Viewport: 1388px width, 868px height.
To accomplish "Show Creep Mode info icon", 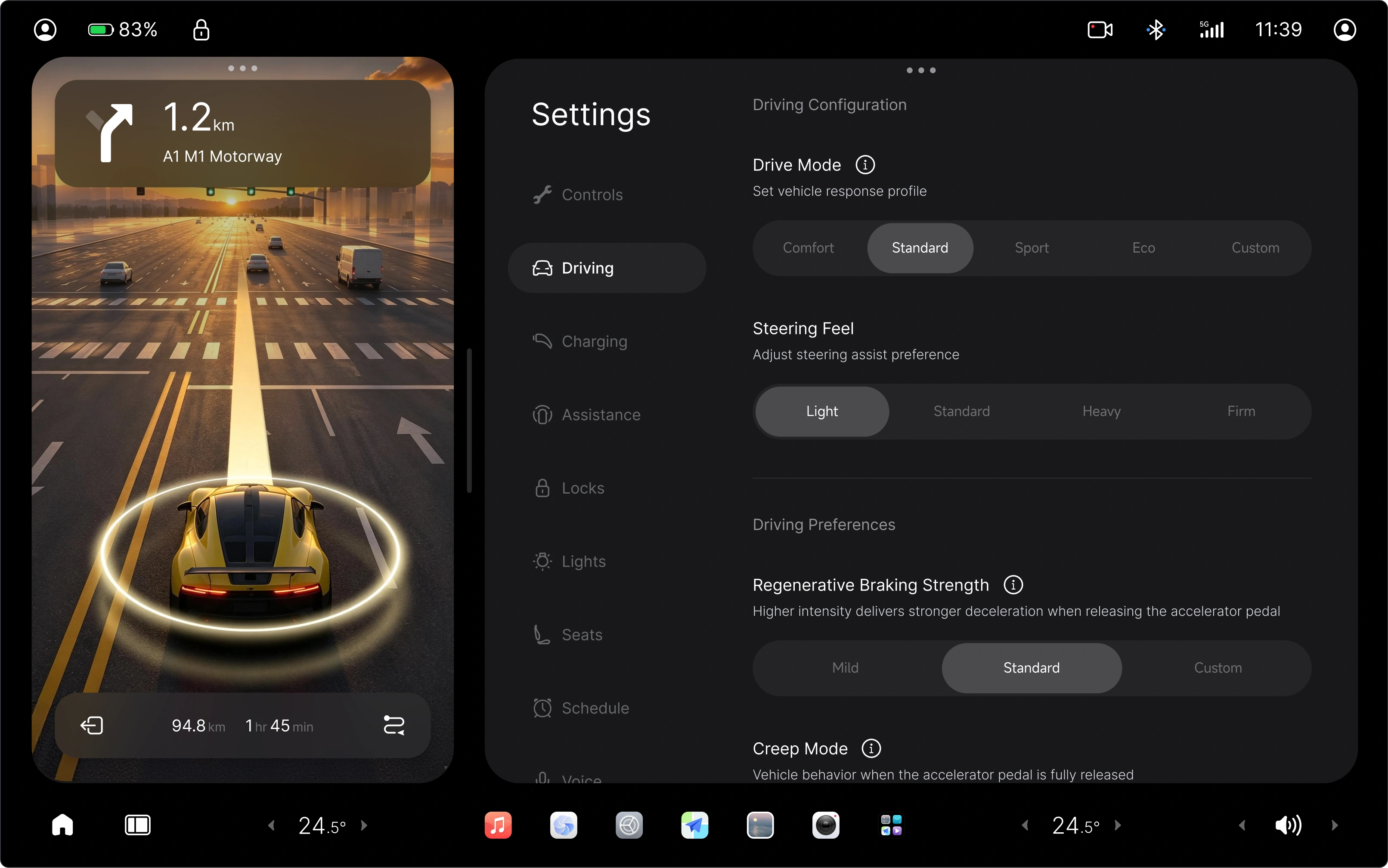I will click(x=872, y=749).
